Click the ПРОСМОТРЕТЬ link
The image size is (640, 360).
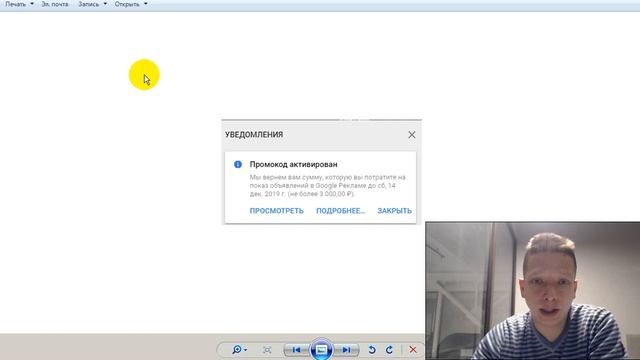click(276, 211)
